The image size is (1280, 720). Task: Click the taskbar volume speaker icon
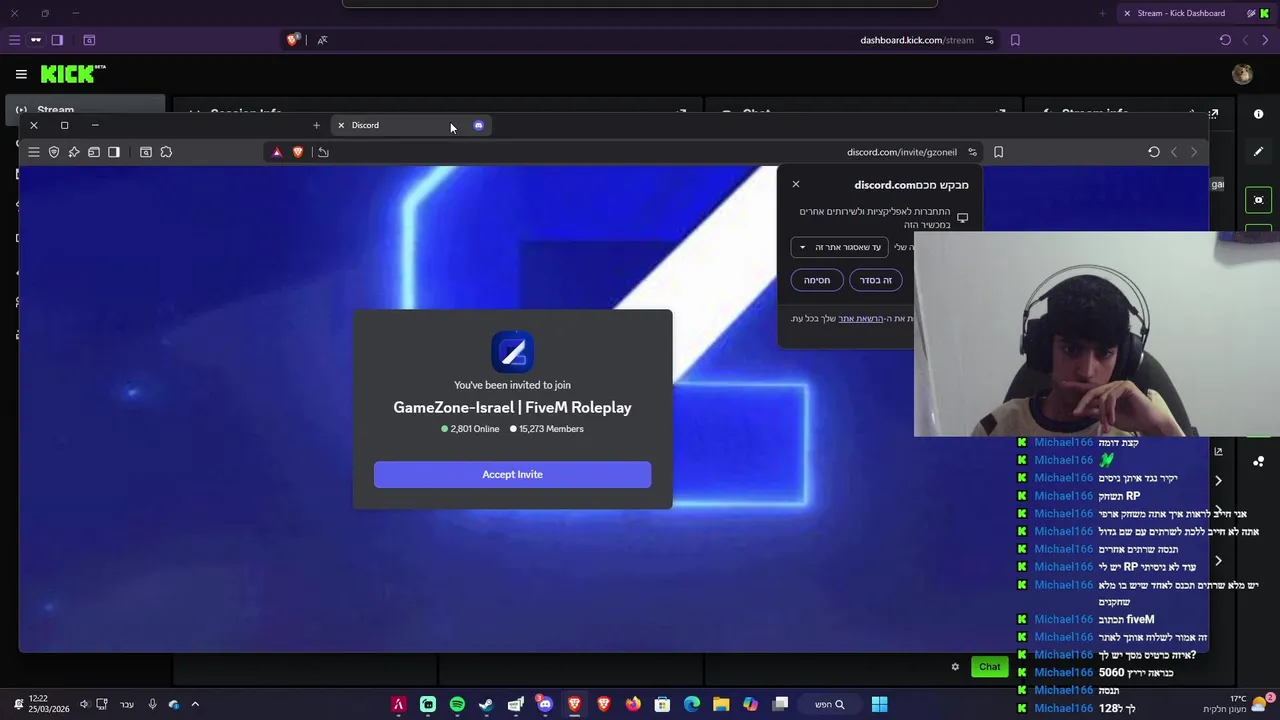pos(84,704)
